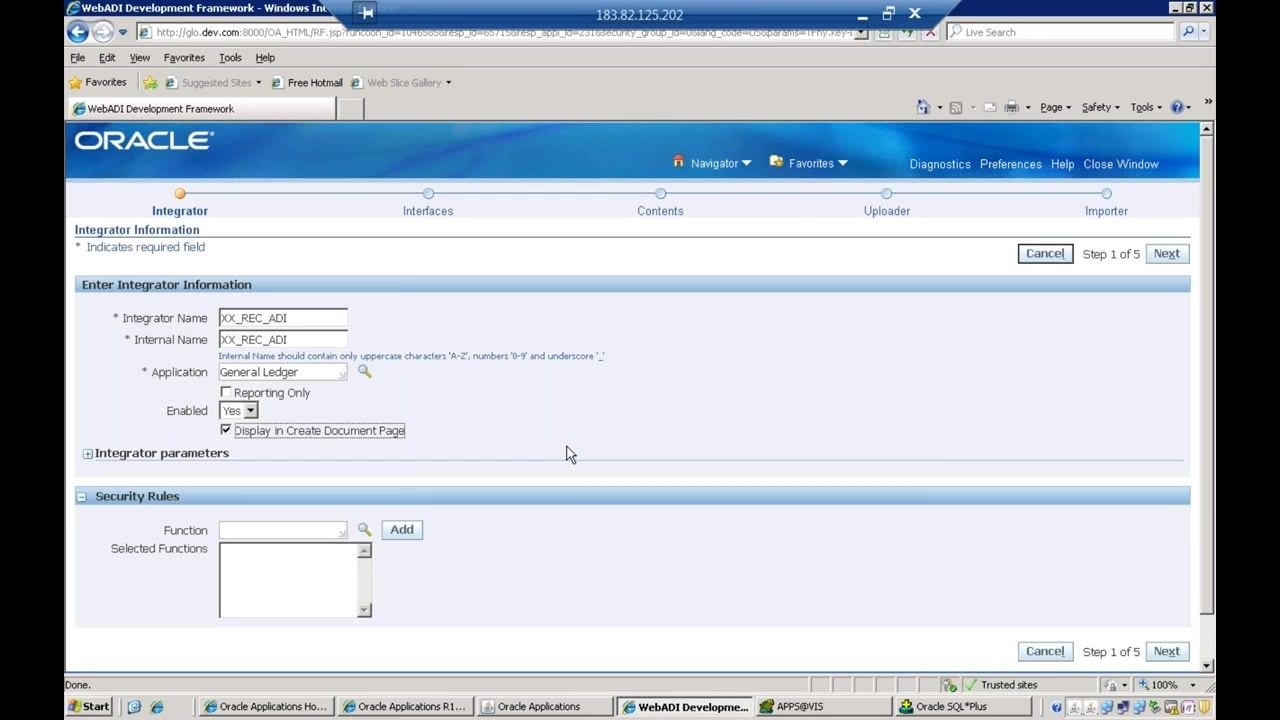
Task: Click the Next button below Selected Functions
Action: [x=1167, y=651]
